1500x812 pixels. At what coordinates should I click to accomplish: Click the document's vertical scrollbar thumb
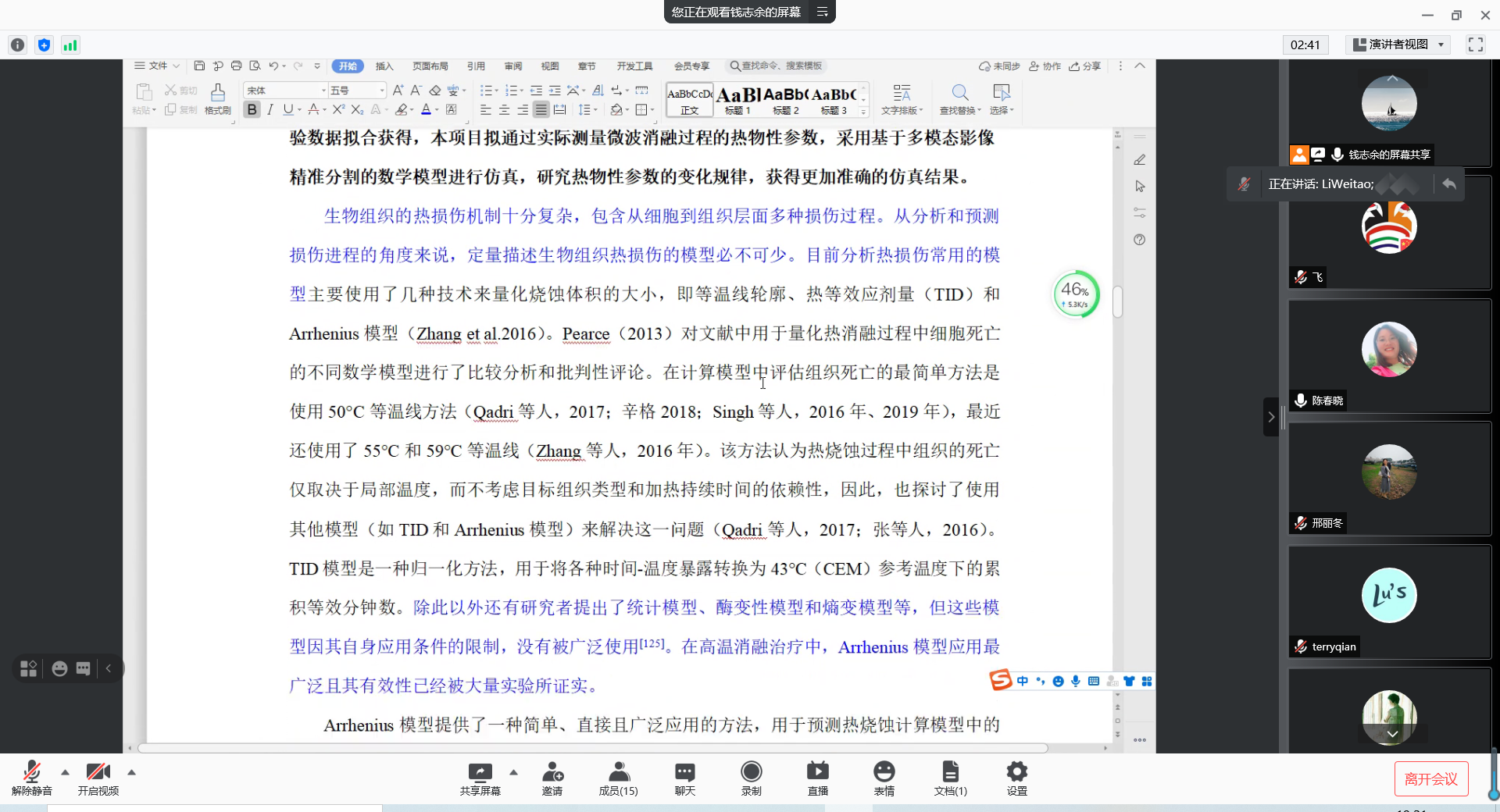(1117, 302)
